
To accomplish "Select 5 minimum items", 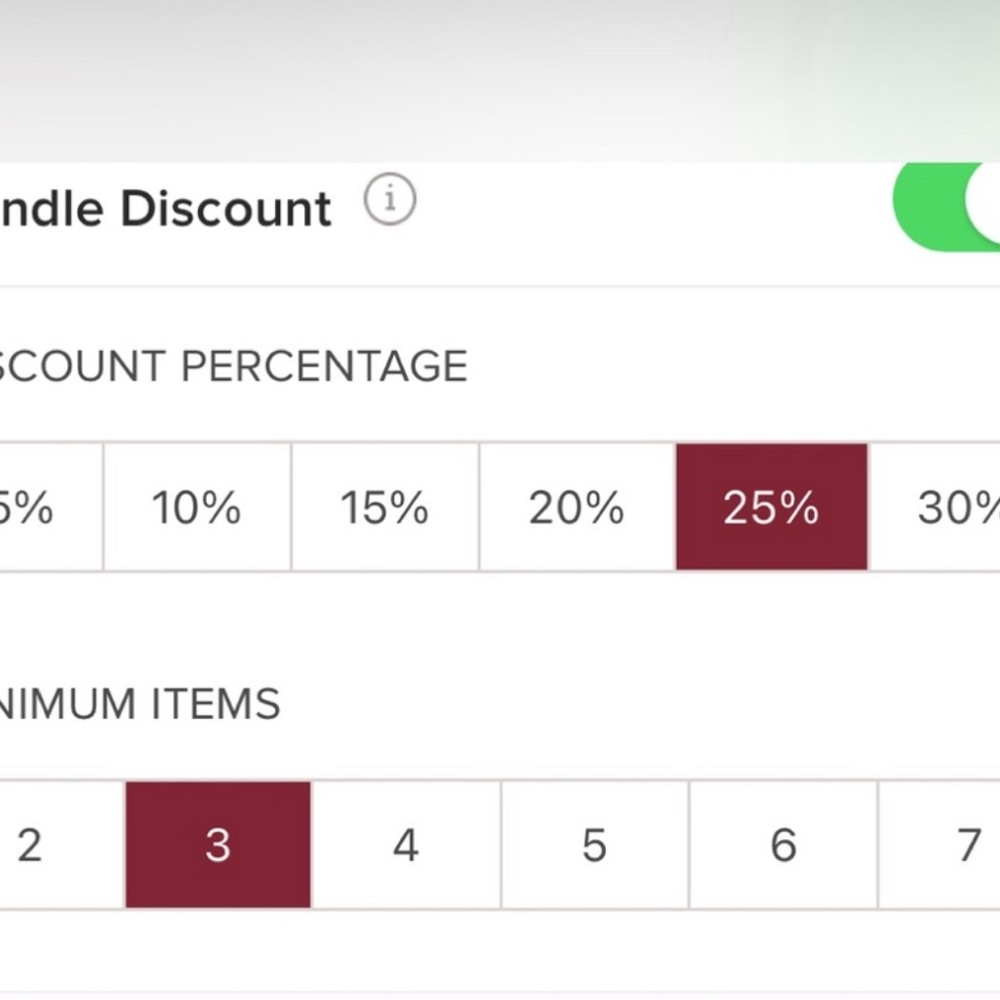I will 595,844.
